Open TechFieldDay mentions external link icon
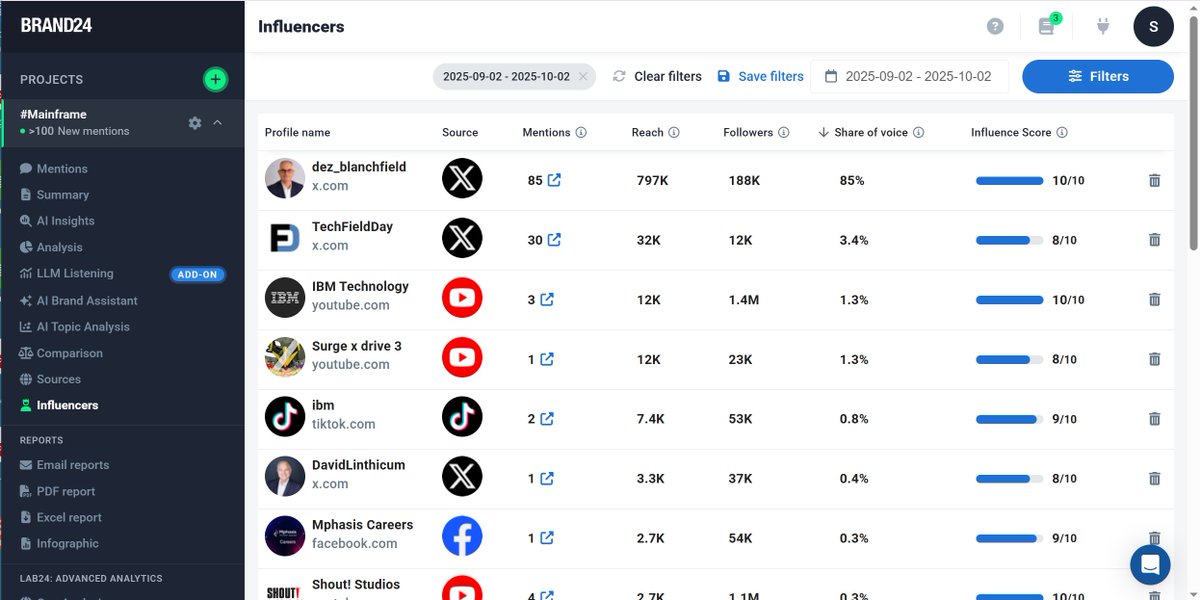The width and height of the screenshot is (1200, 600). [x=554, y=240]
